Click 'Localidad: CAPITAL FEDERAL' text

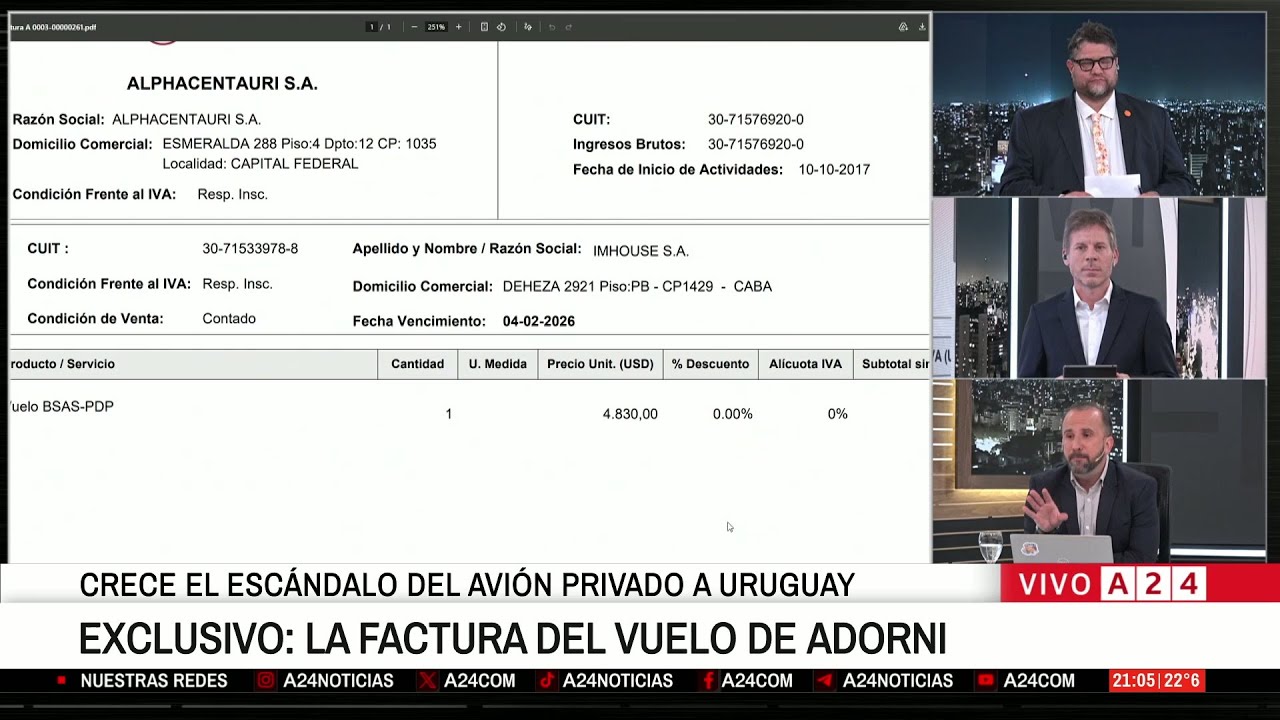[260, 164]
